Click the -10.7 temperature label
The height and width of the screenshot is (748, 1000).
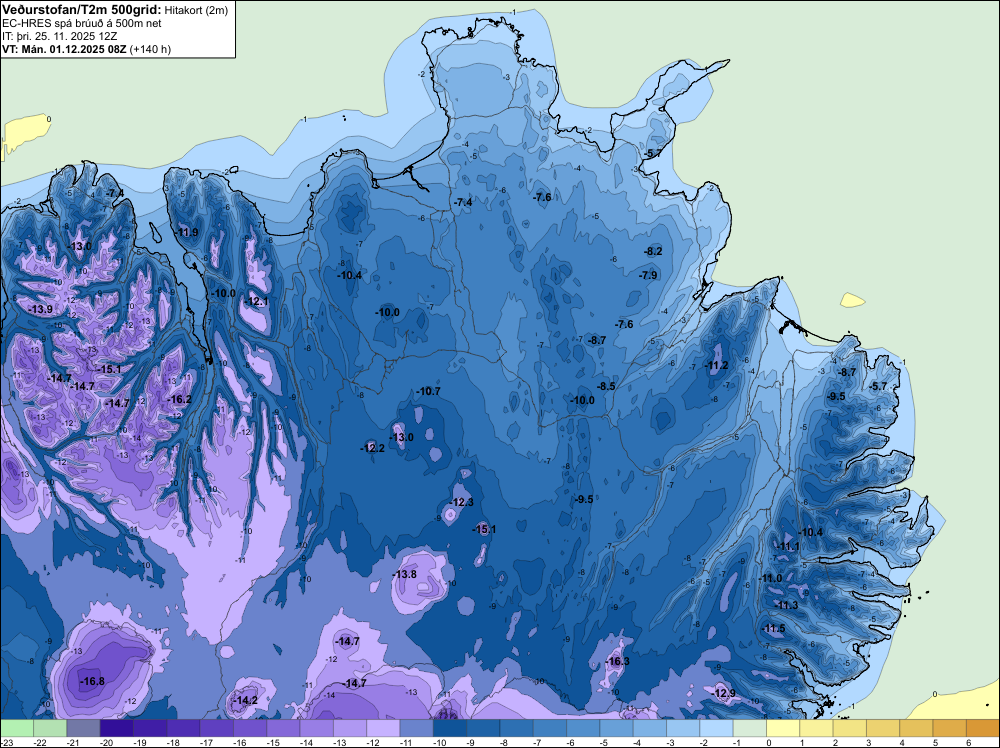pos(428,391)
